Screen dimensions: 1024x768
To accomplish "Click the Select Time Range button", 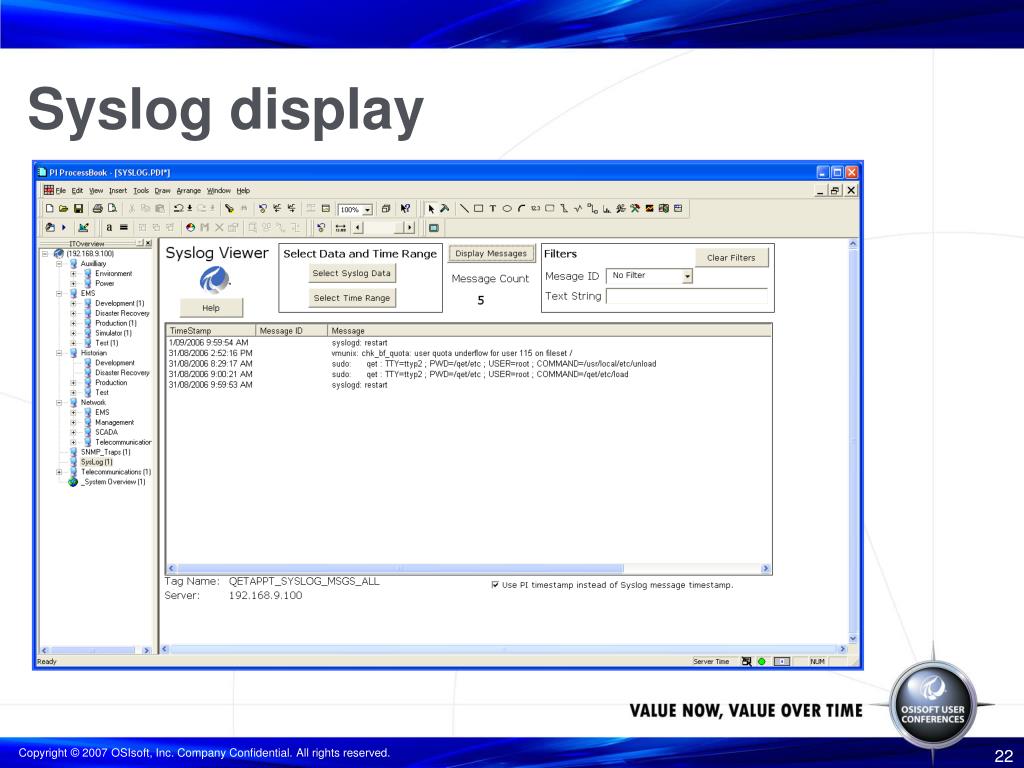I will (351, 298).
